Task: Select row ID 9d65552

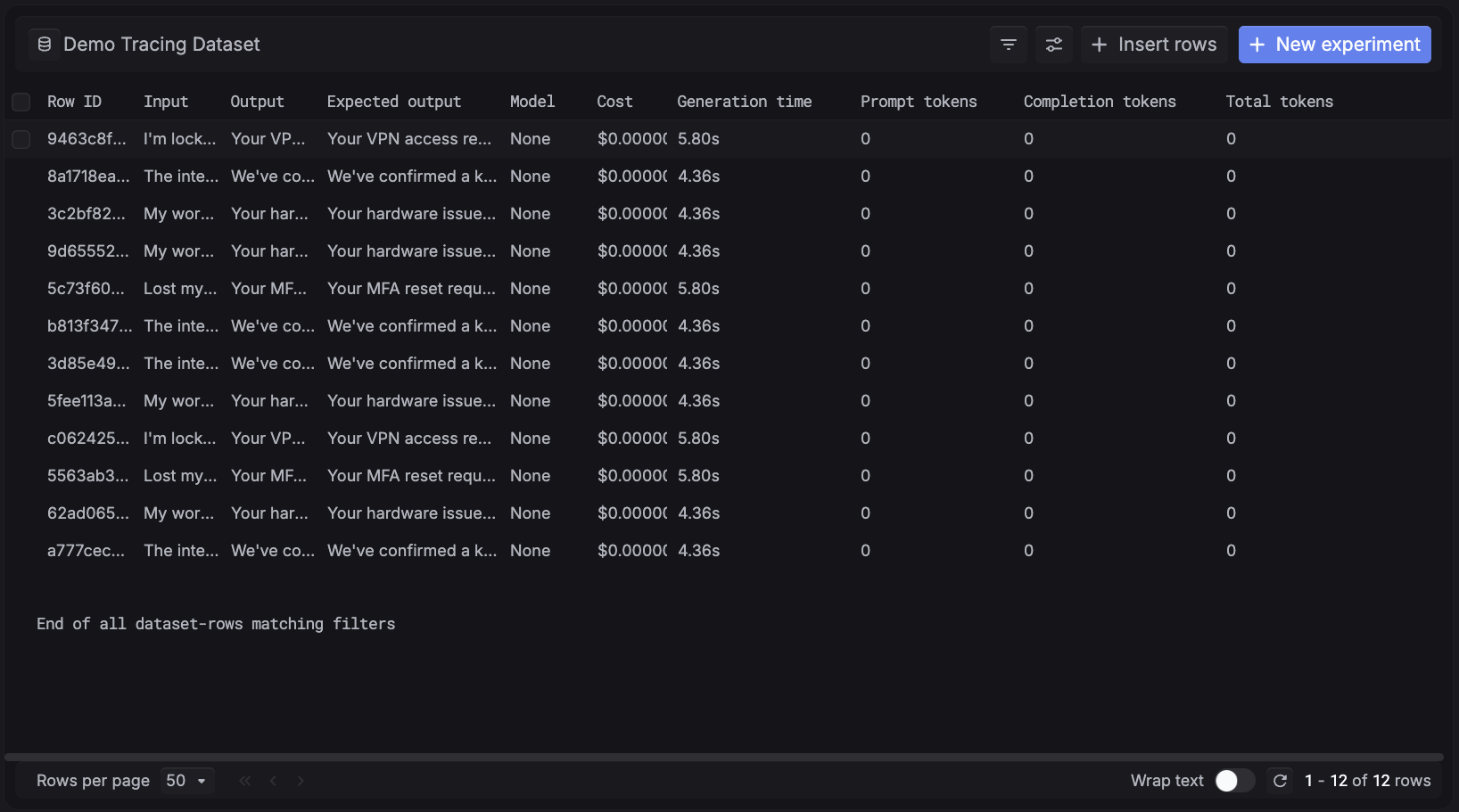Action: (x=88, y=251)
